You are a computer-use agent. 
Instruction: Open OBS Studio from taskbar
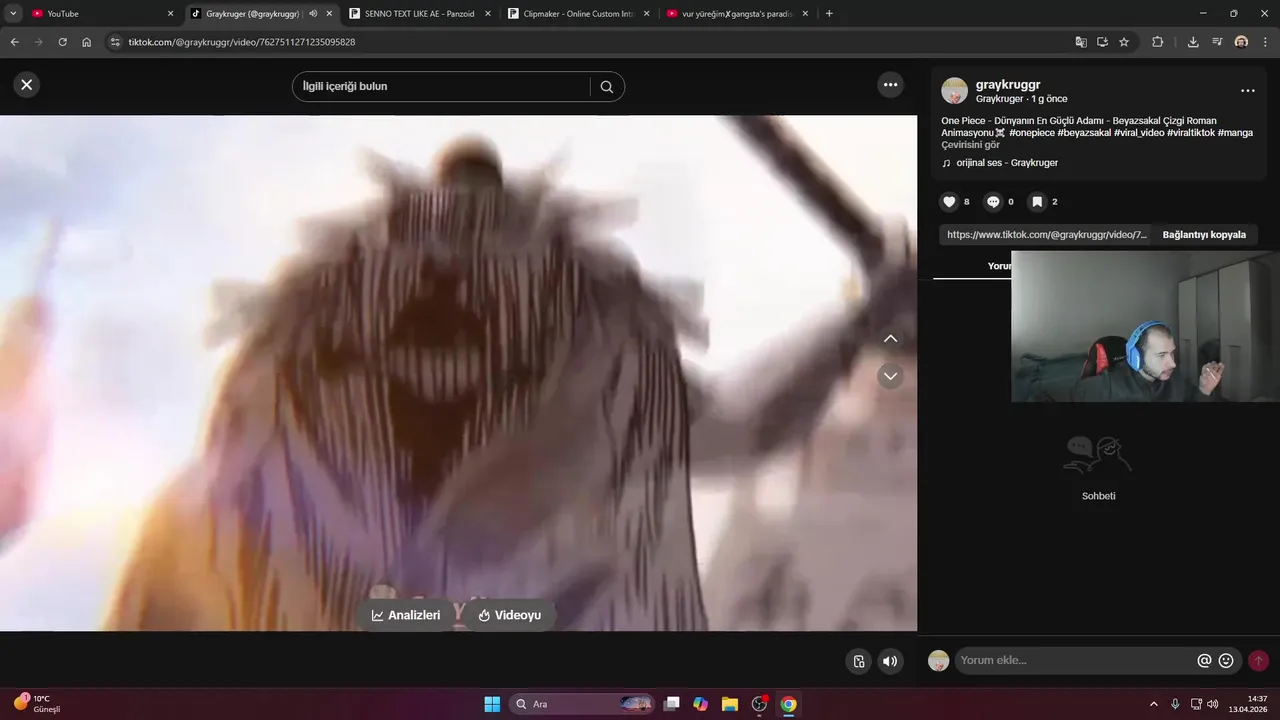point(759,704)
